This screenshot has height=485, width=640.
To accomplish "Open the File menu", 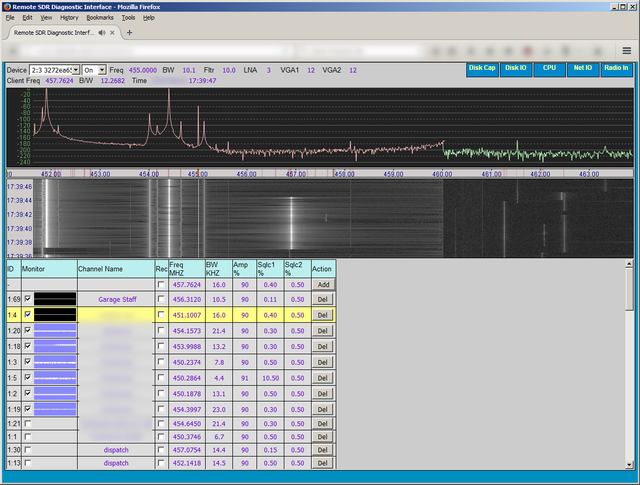I will point(10,18).
